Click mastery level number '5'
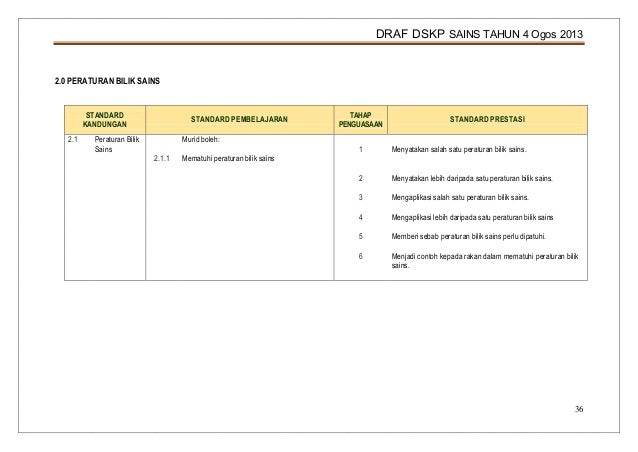This screenshot has width=638, height=452. coord(361,236)
